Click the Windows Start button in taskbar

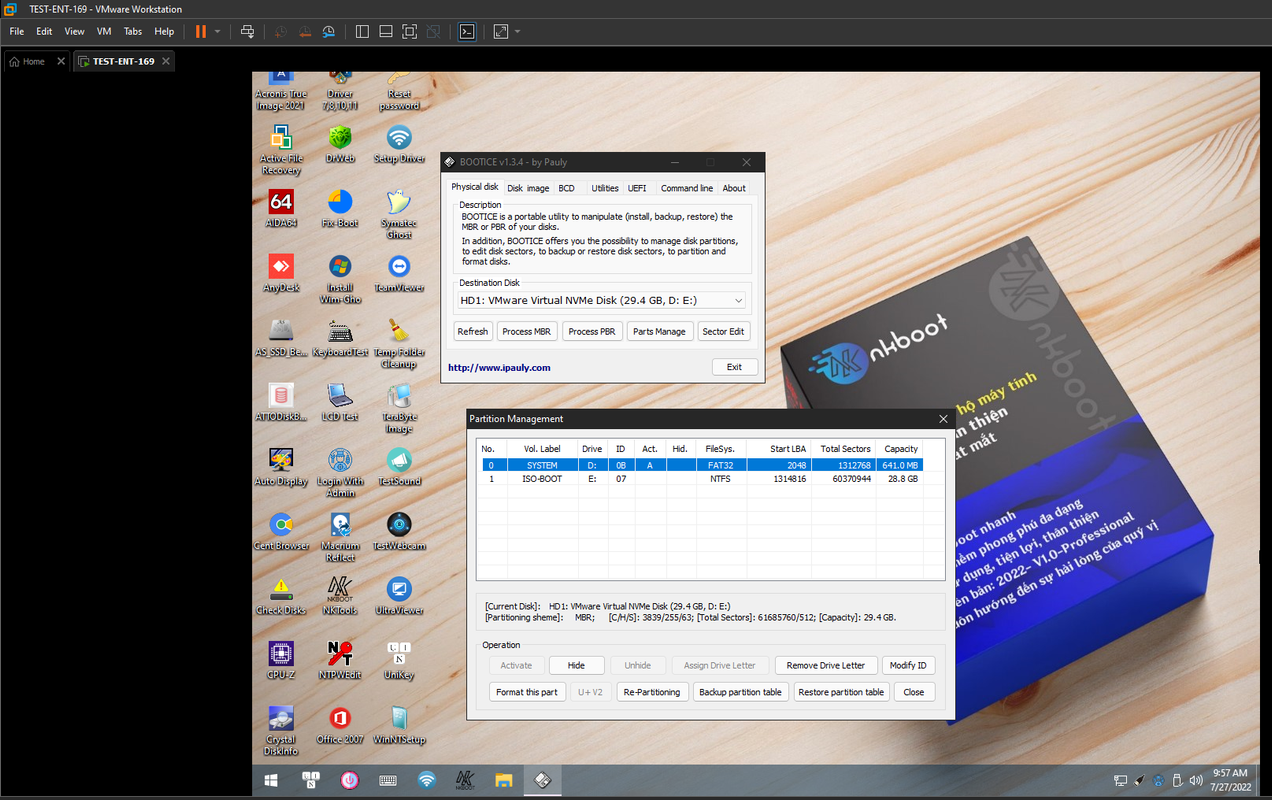click(x=271, y=780)
